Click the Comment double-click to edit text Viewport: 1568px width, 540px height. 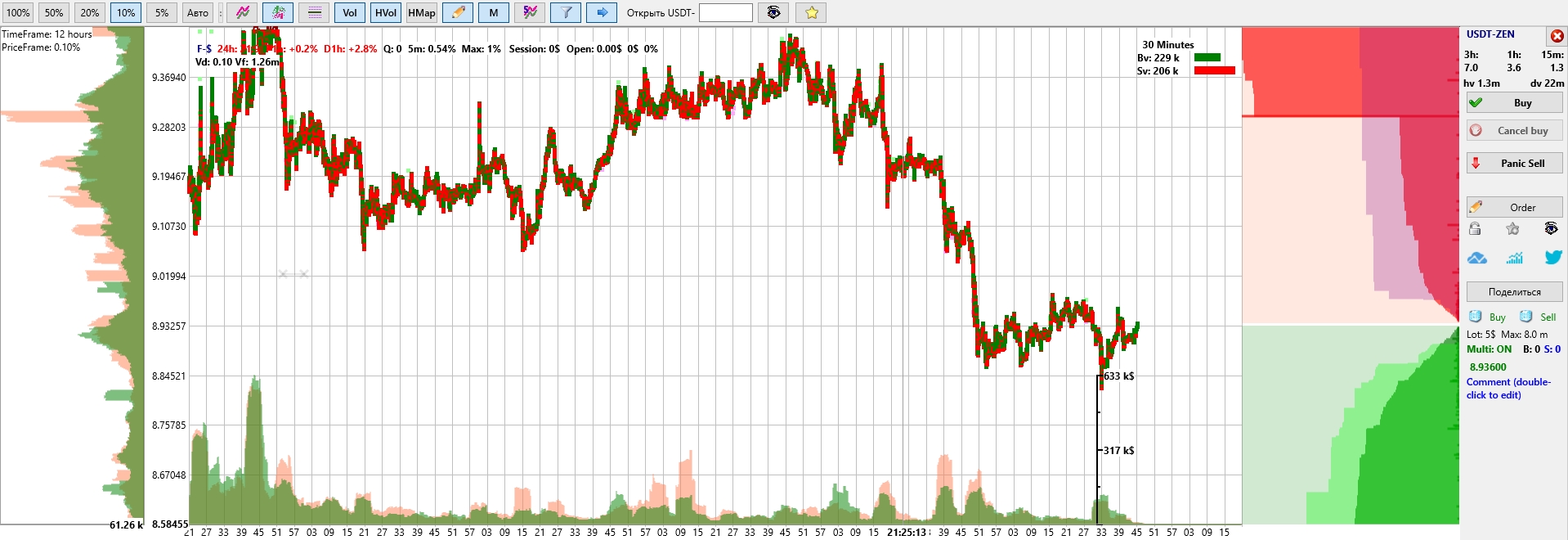[x=1508, y=388]
